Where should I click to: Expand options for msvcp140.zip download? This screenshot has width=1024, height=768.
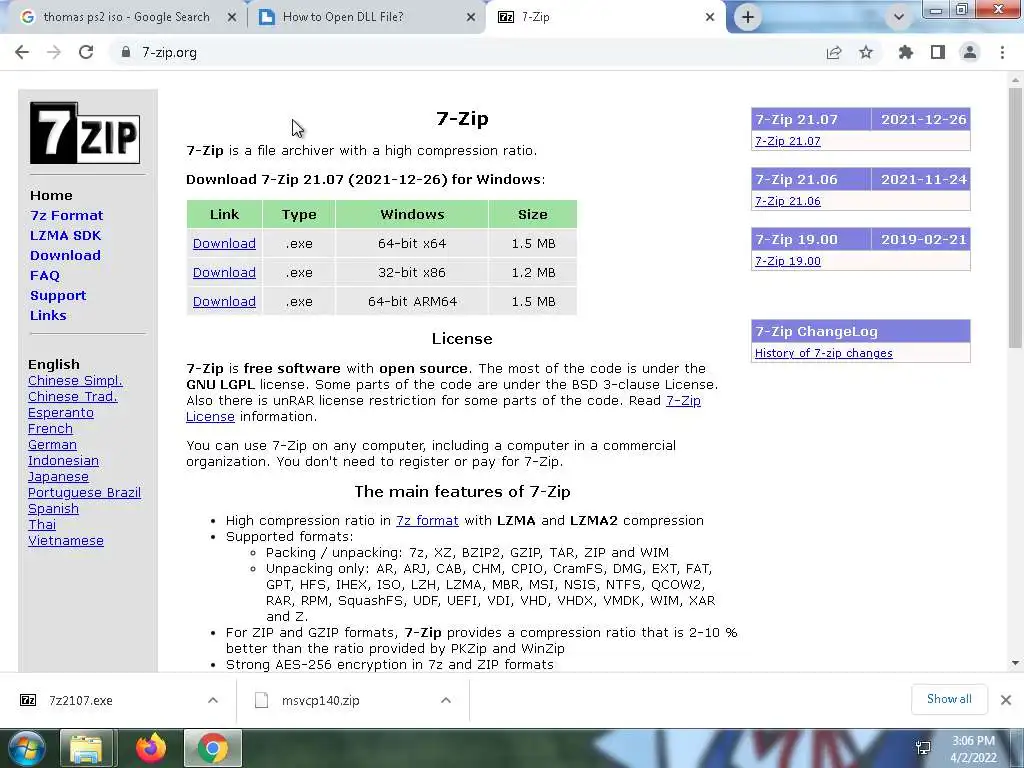click(x=446, y=700)
